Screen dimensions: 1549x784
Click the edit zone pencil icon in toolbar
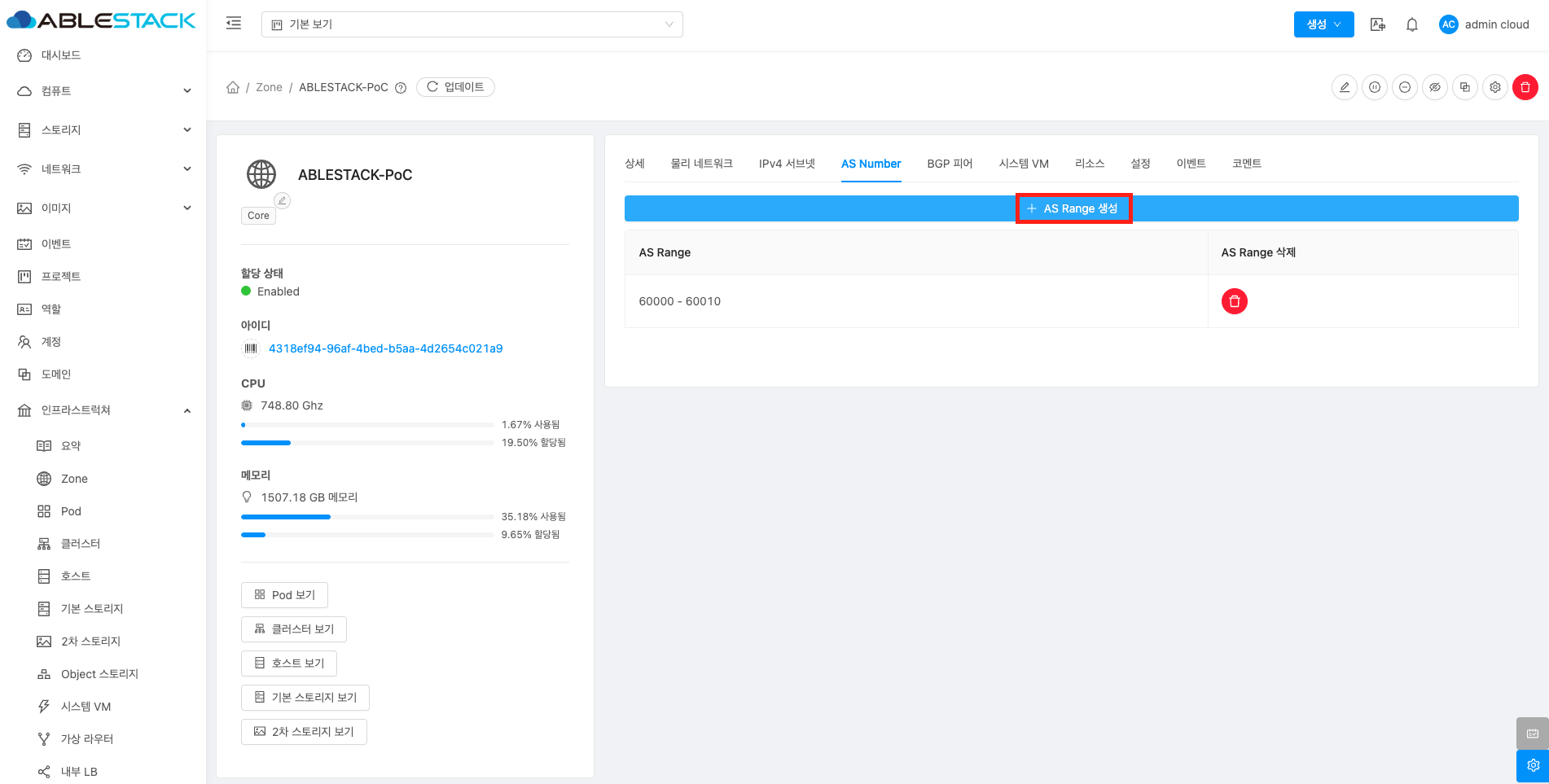click(x=1345, y=87)
